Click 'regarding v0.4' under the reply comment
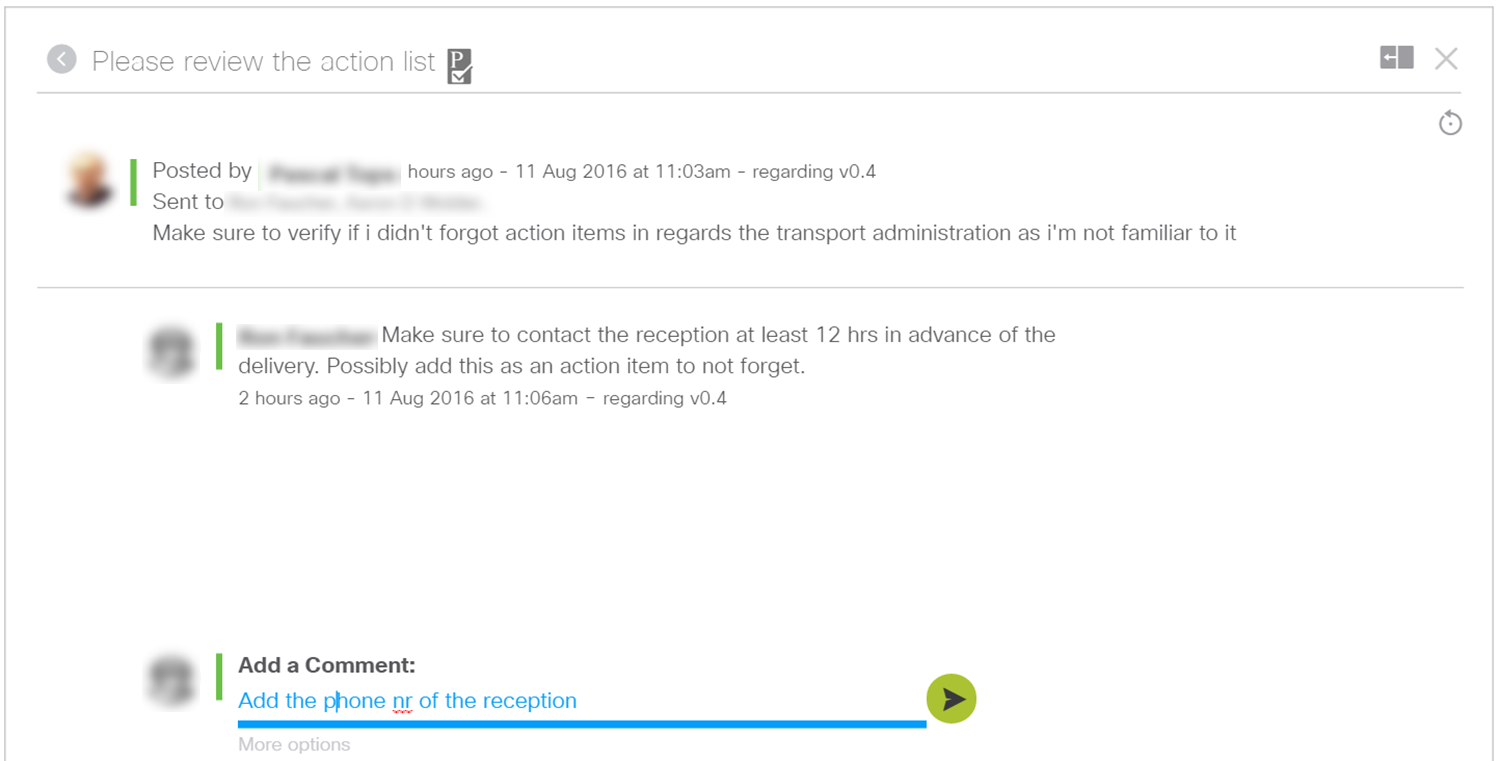Image resolution: width=1500 pixels, height=761 pixels. click(x=665, y=399)
